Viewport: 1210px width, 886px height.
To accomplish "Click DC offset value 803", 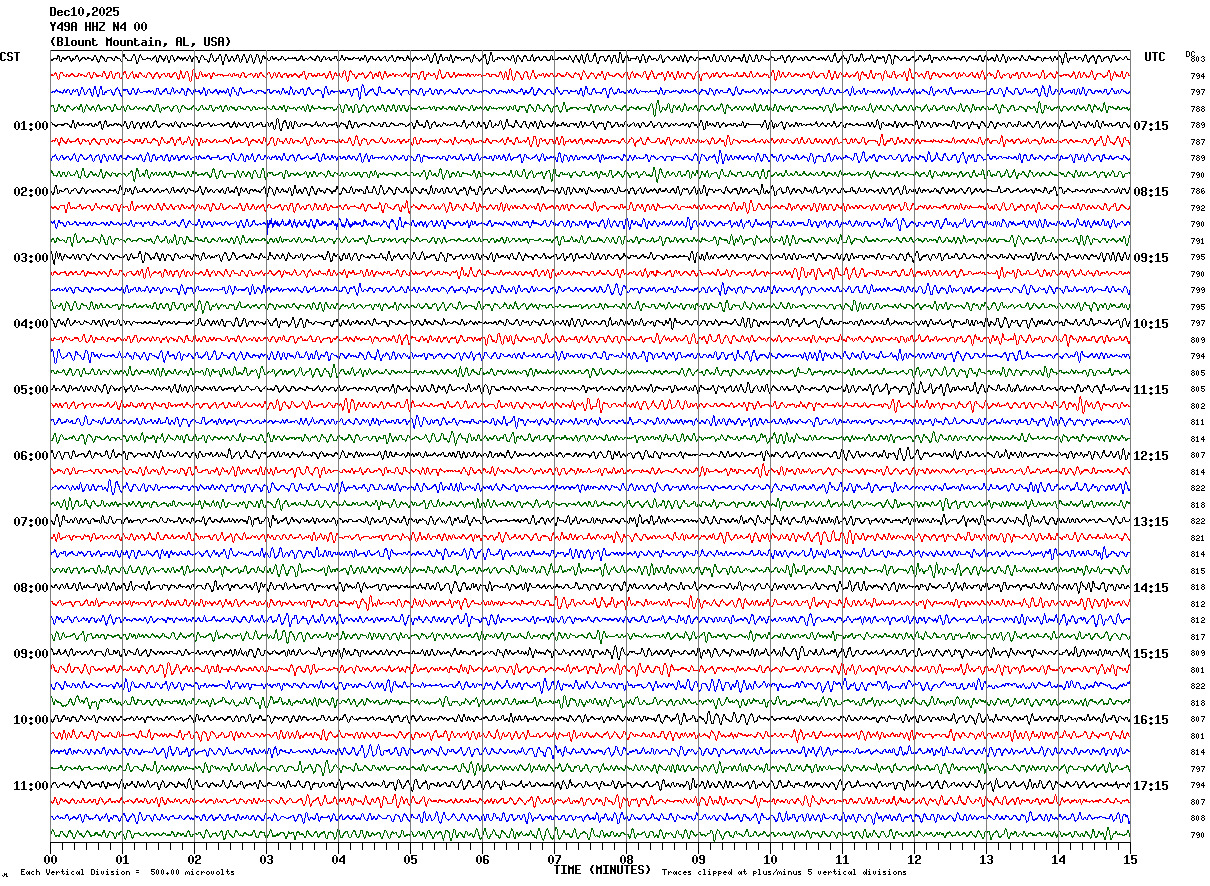I will (1197, 60).
